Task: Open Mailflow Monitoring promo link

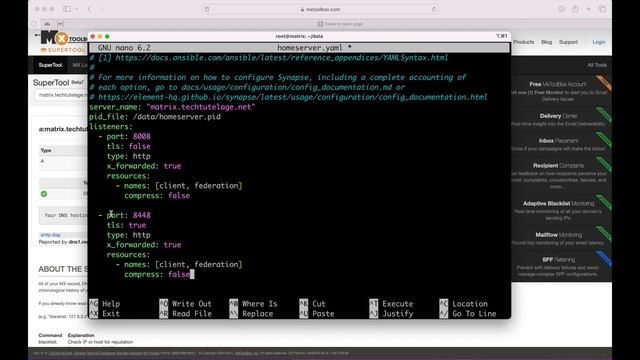Action: pos(558,235)
